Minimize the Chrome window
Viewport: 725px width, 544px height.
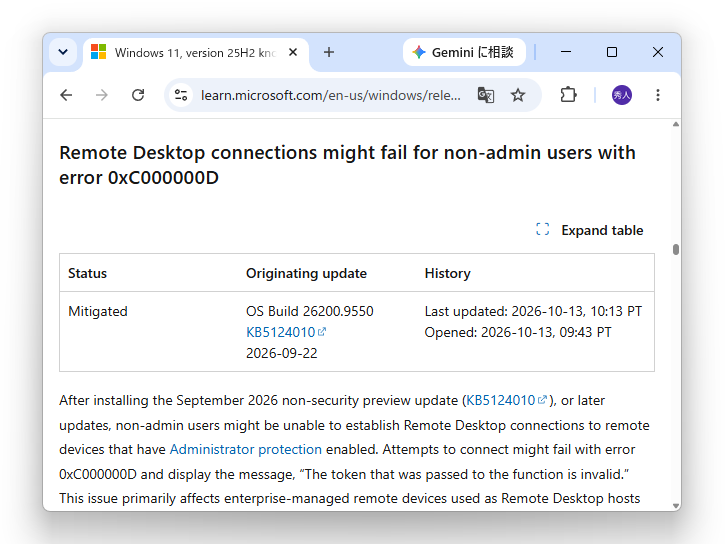tap(566, 52)
